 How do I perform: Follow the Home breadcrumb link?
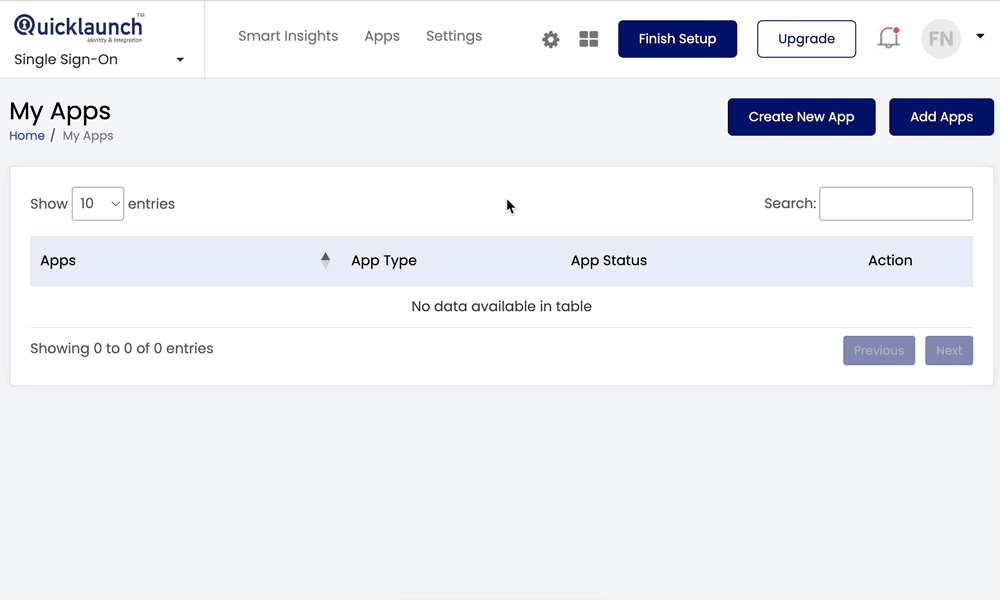pyautogui.click(x=26, y=135)
